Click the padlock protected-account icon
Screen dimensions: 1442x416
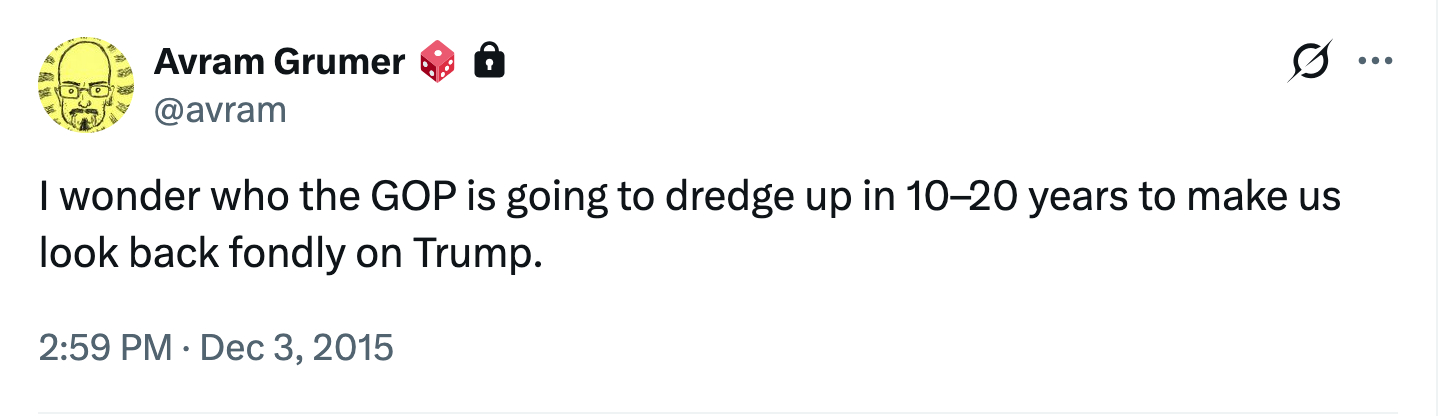[x=489, y=64]
